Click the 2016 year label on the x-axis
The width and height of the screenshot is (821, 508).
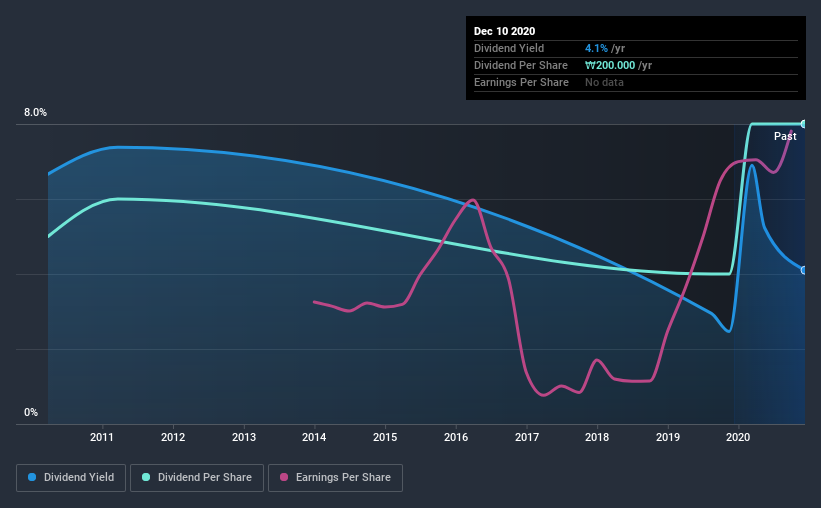[x=456, y=437]
